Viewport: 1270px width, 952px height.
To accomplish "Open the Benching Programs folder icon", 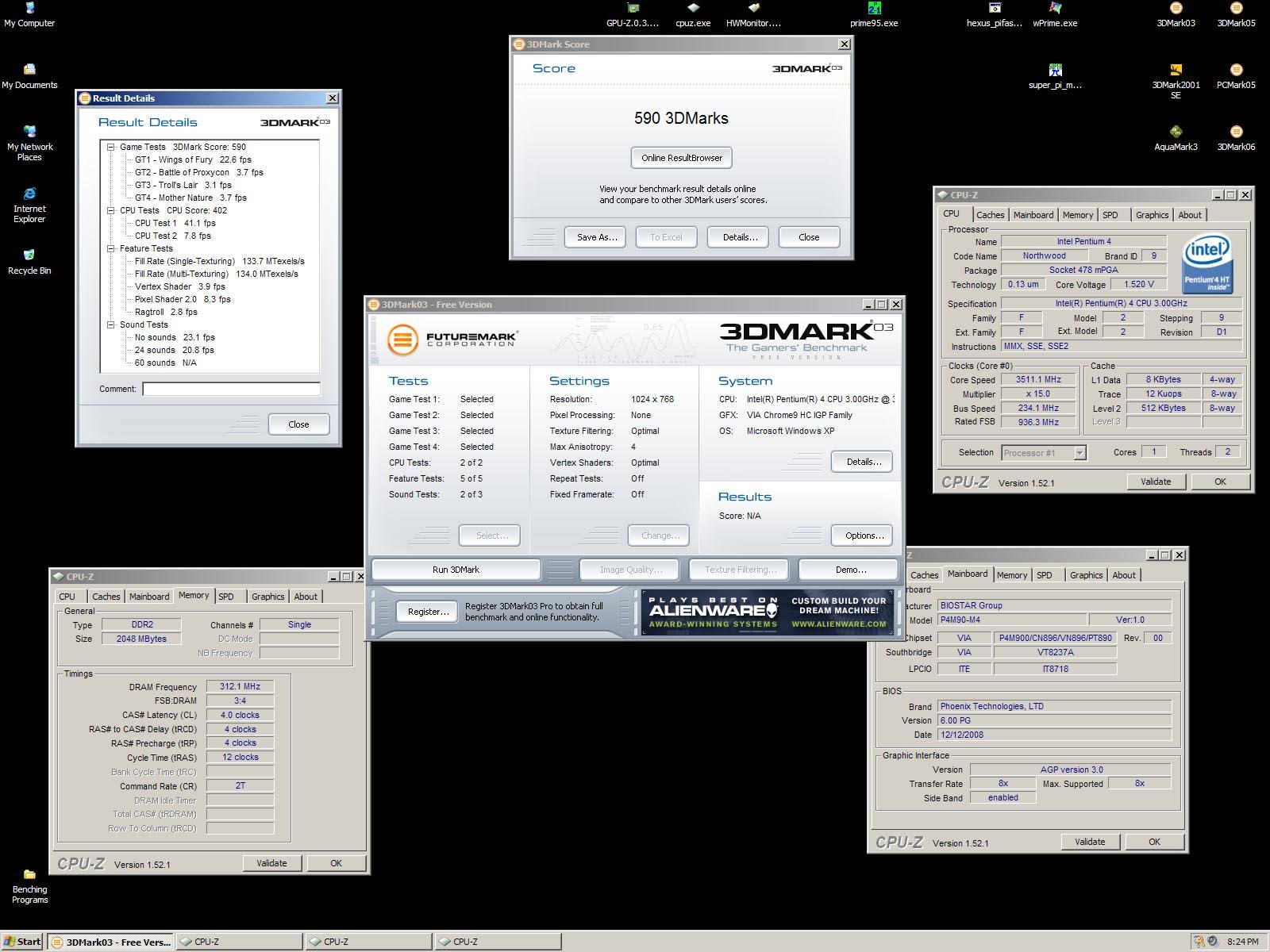I will [x=29, y=886].
